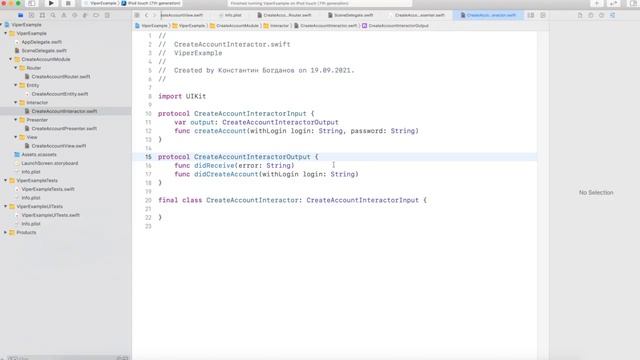Collapse the ViperExampleTests group
640x360 pixels.
(6, 180)
